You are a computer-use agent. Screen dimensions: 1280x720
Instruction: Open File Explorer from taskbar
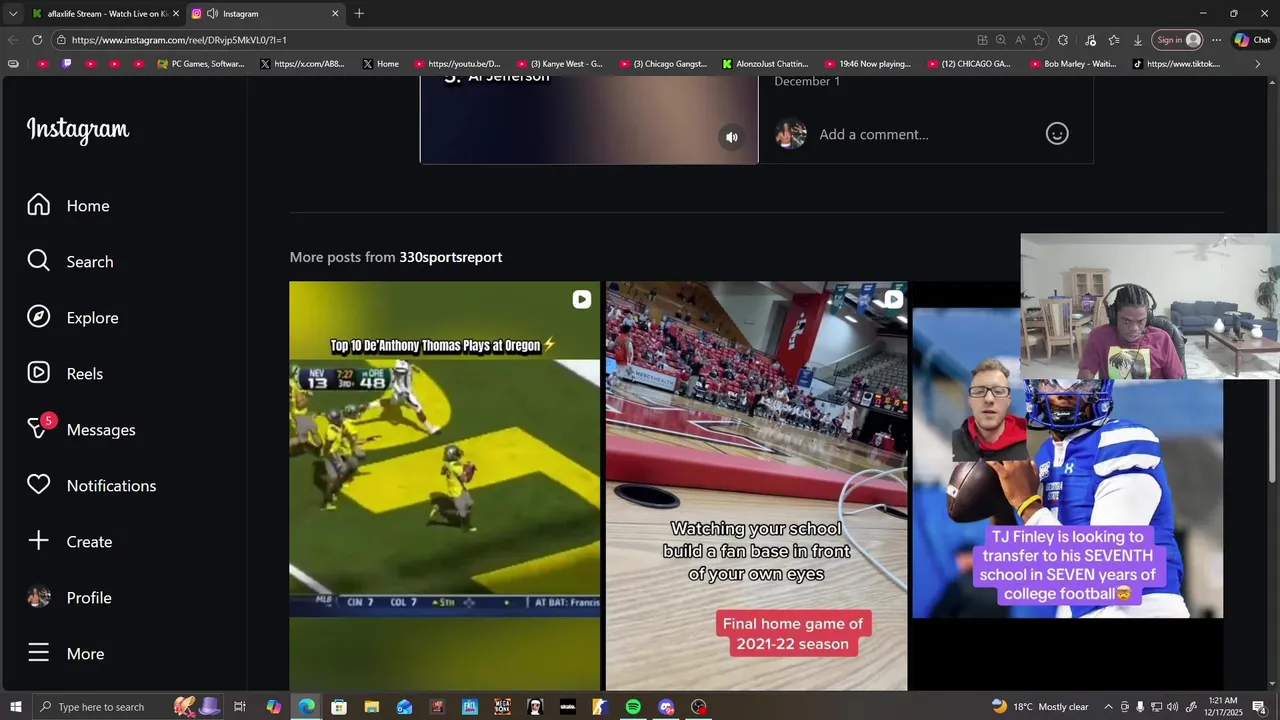click(x=371, y=707)
